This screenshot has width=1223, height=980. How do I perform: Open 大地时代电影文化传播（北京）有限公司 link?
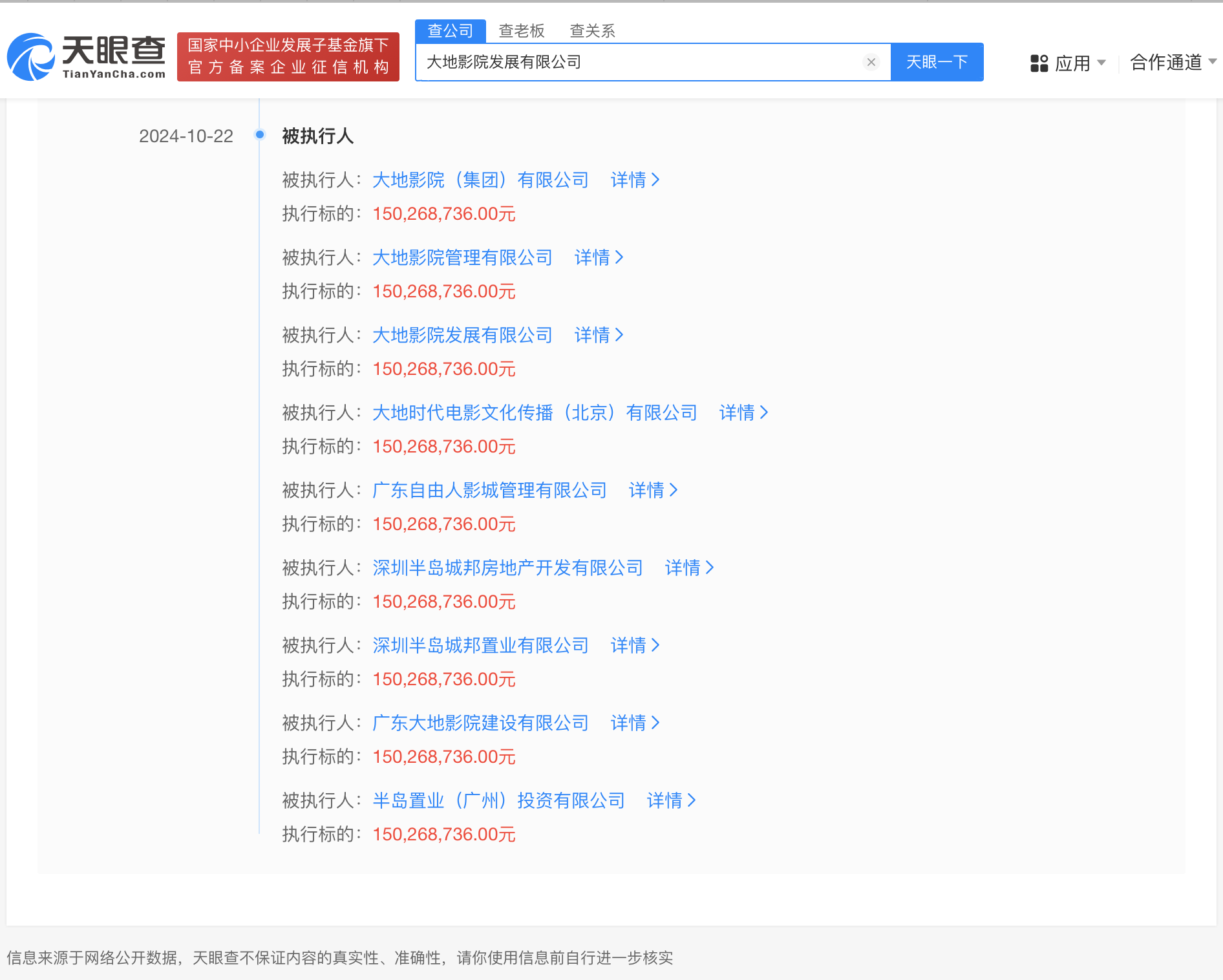(535, 412)
